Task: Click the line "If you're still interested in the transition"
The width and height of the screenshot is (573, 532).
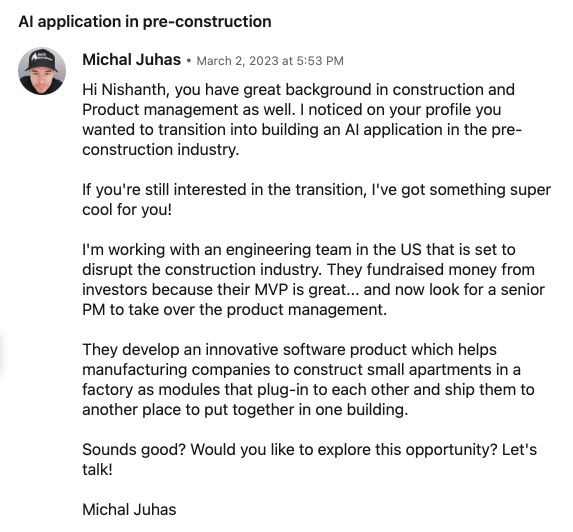Action: pyautogui.click(x=316, y=190)
